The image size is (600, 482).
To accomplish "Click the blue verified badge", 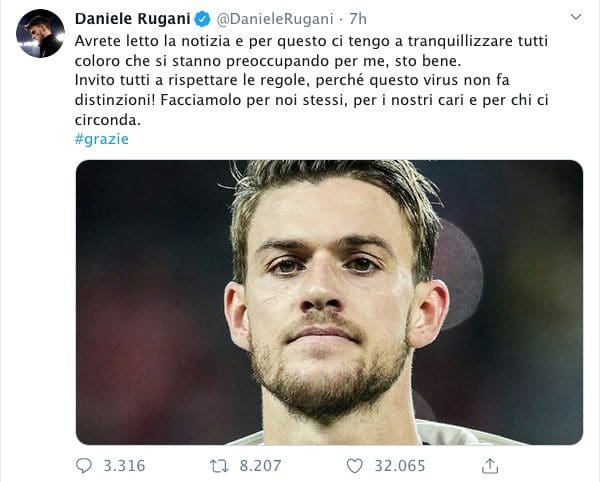I will tap(202, 19).
